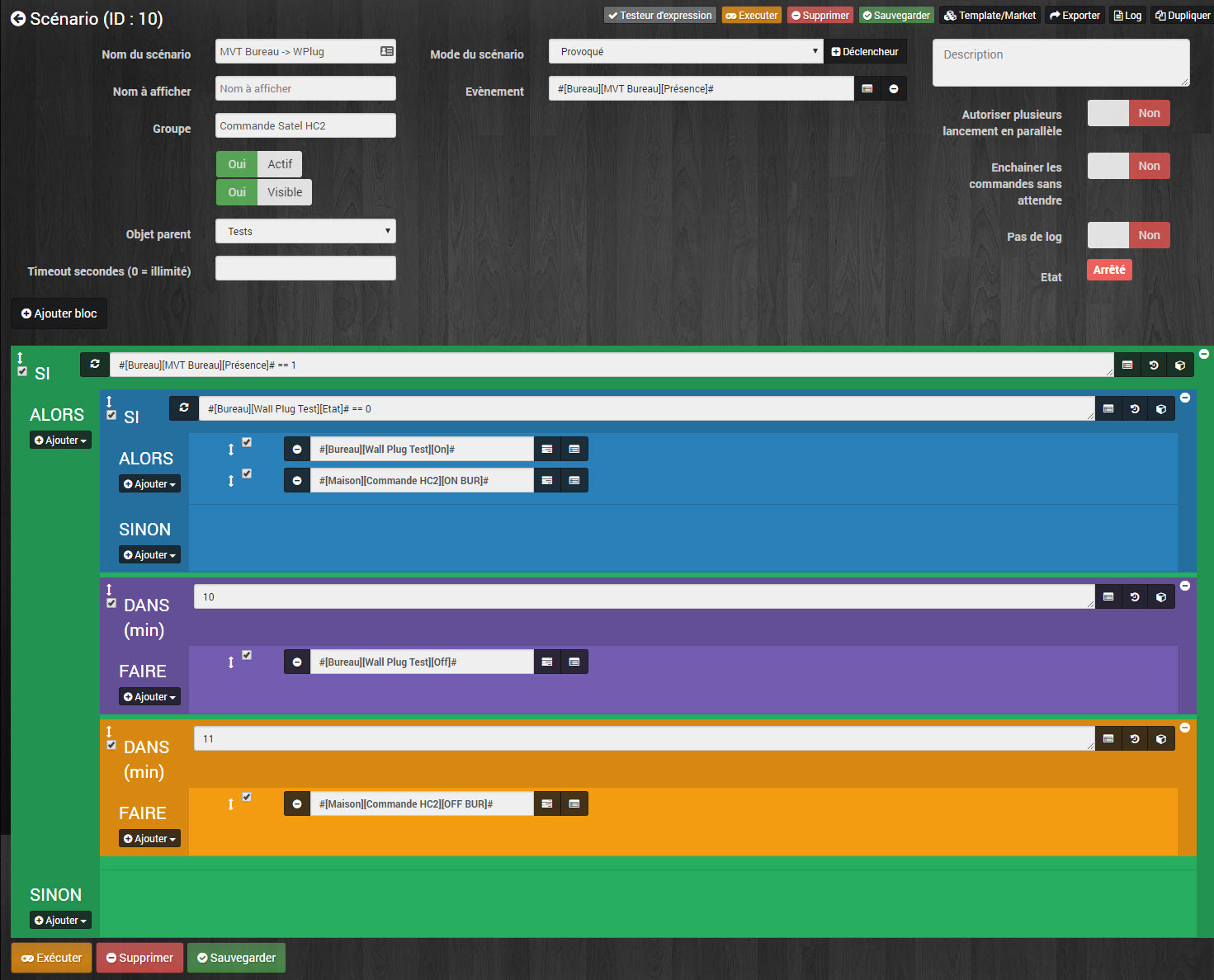The width and height of the screenshot is (1214, 980).
Task: Click the bottom red Supprimer button
Action: click(139, 958)
